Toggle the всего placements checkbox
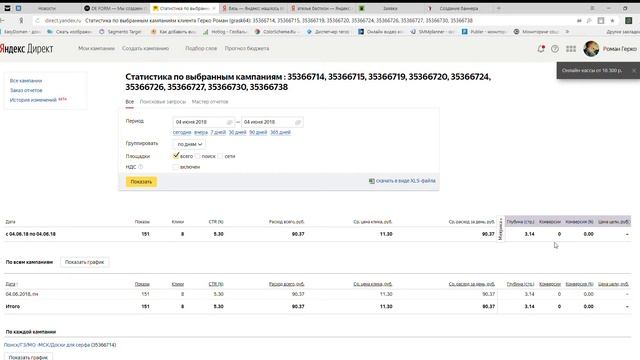 (176, 156)
